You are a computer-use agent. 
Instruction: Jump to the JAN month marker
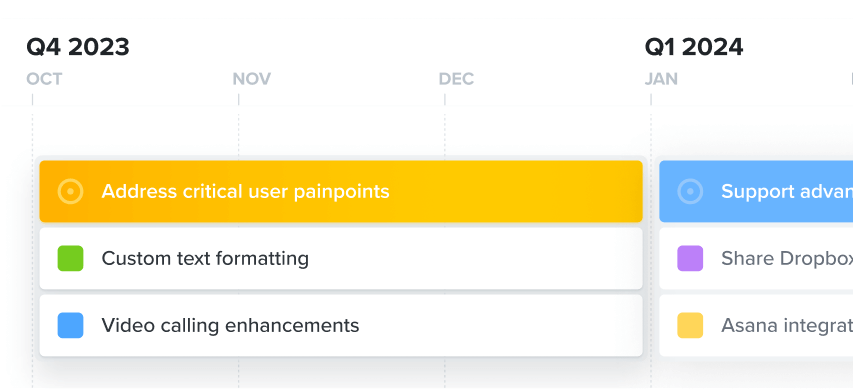point(661,79)
